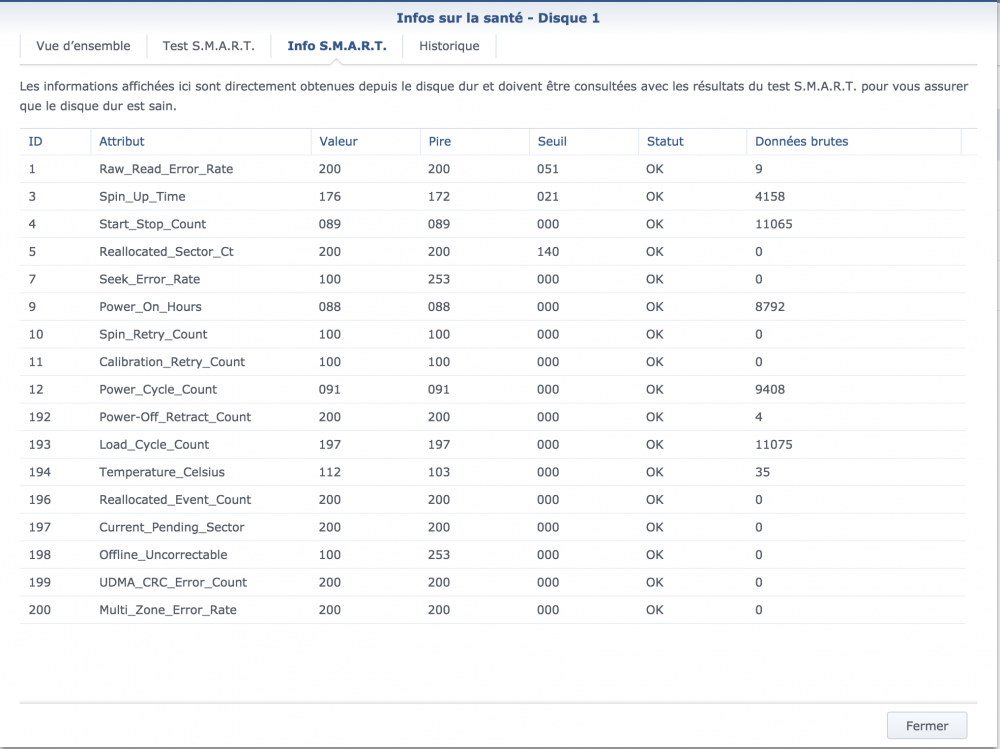Switch to the Vue d'ensemble tab
Viewport: 1000px width, 749px height.
point(83,46)
